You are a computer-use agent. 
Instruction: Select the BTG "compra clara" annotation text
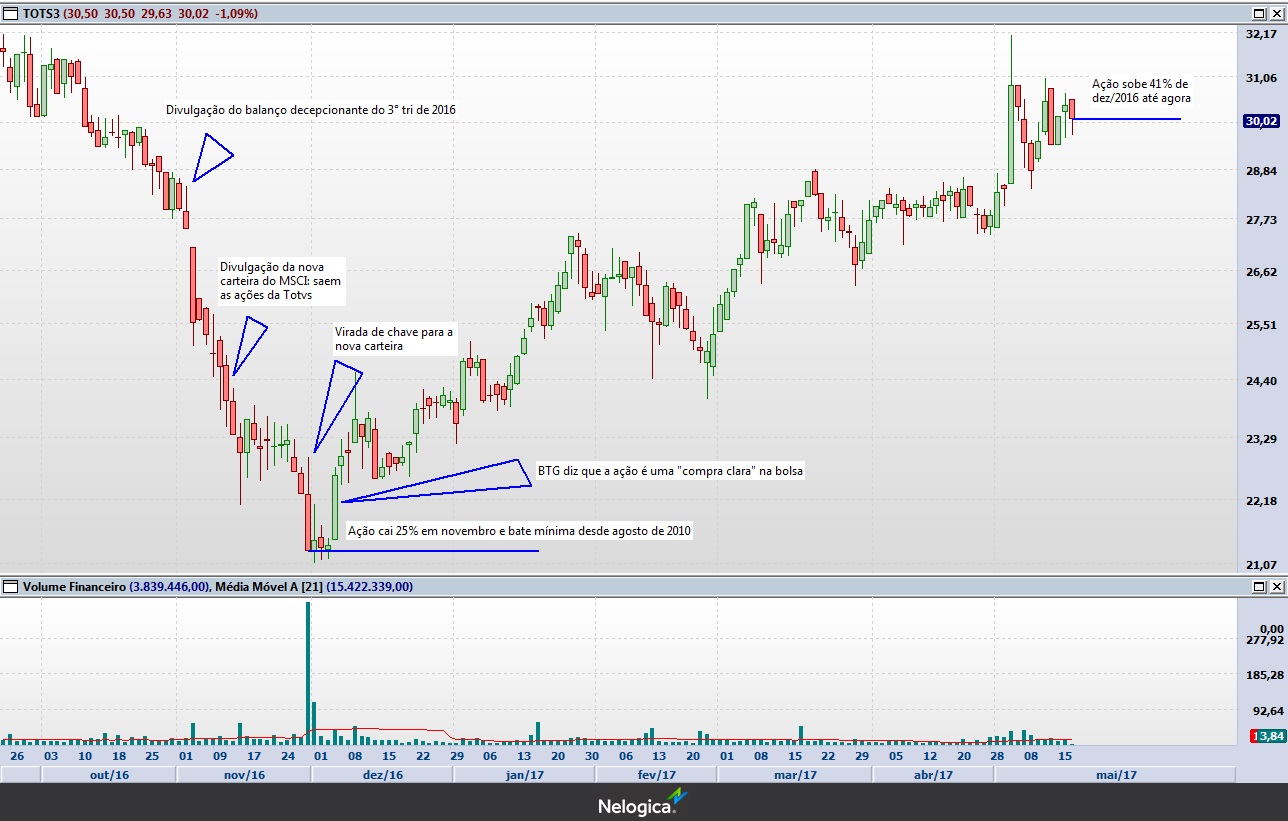670,470
